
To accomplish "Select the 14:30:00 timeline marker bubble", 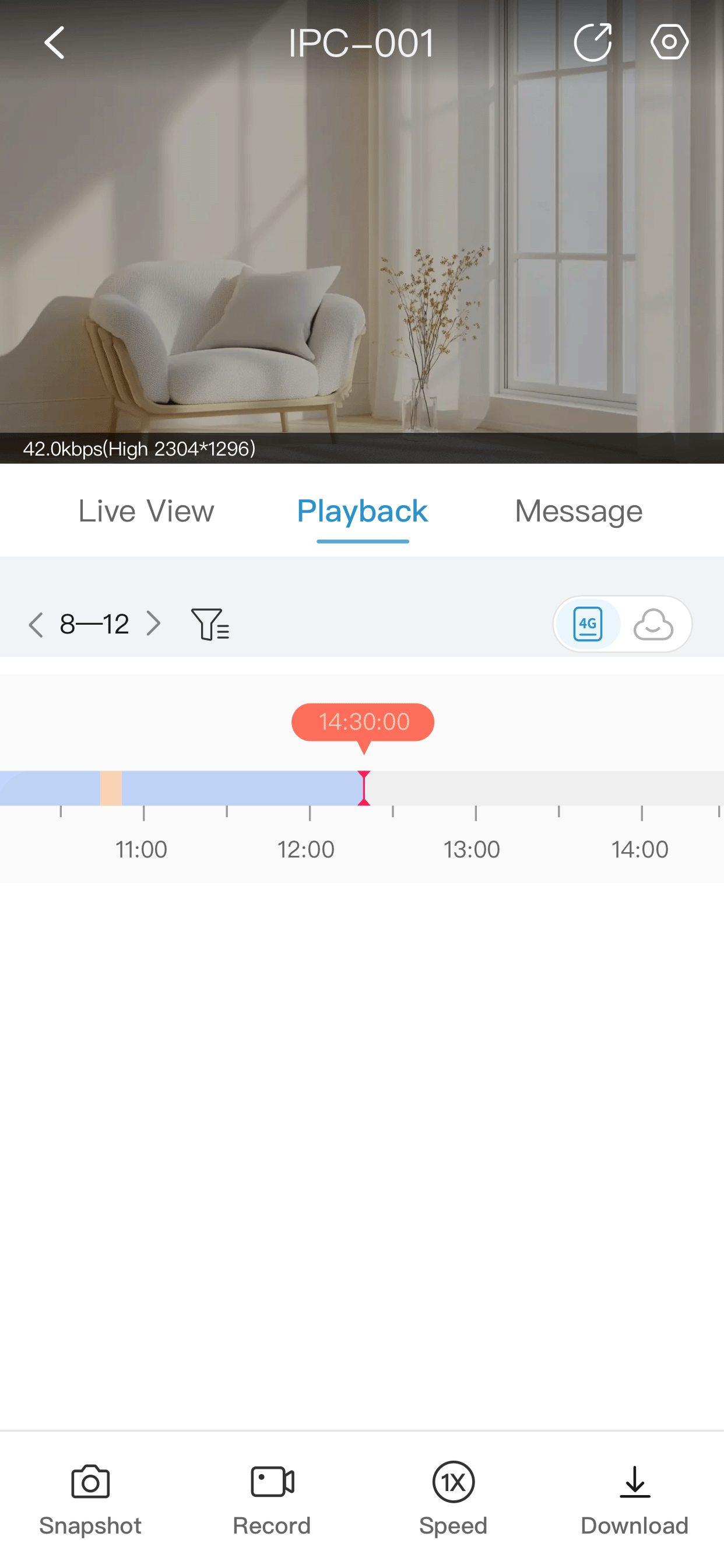I will point(363,722).
